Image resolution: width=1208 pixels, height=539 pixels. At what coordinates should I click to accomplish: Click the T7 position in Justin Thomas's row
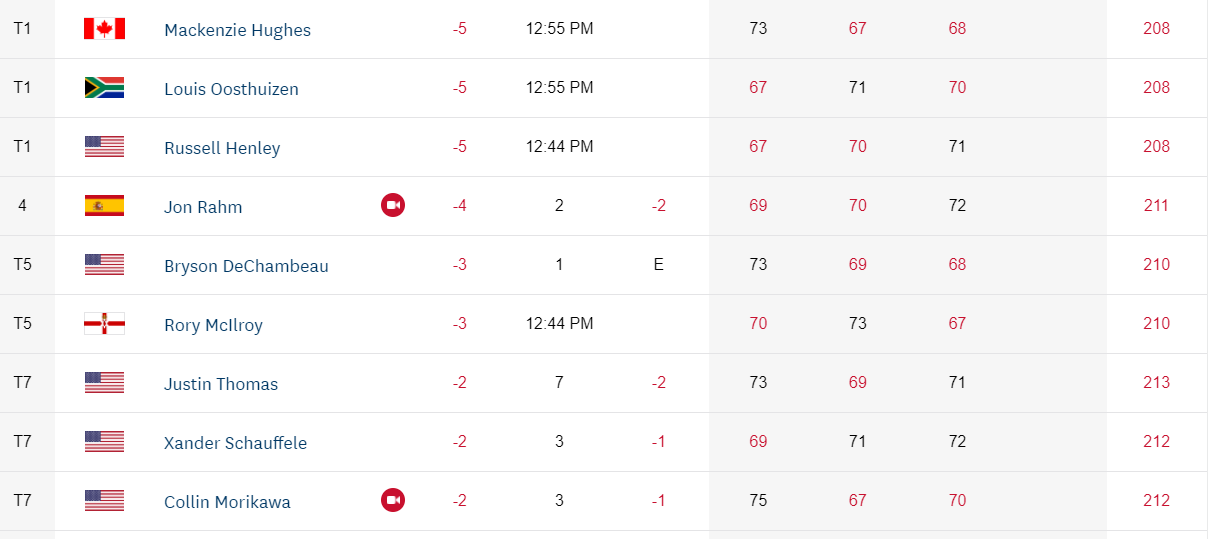click(22, 382)
